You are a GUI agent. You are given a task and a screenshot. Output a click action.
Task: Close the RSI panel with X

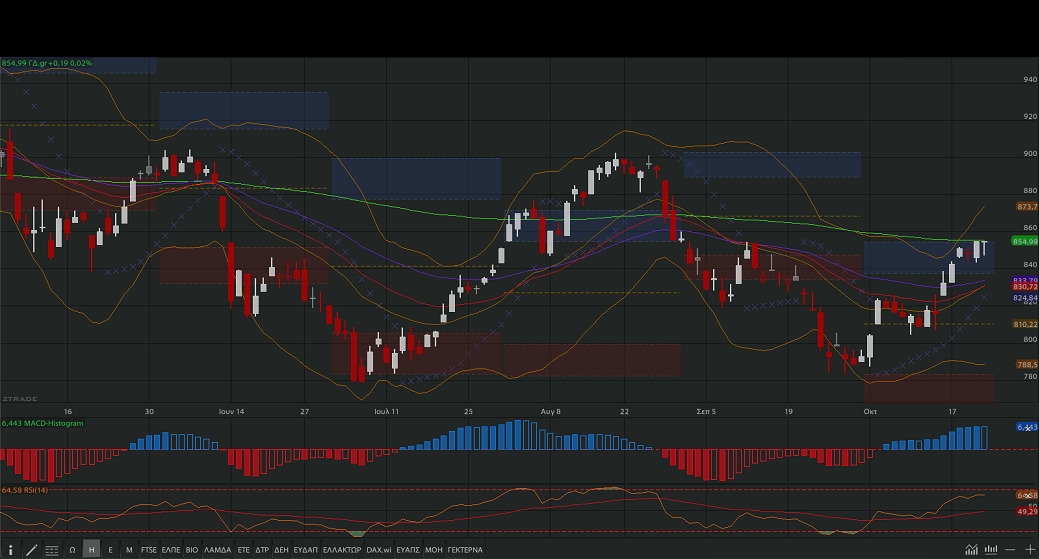(1028, 495)
